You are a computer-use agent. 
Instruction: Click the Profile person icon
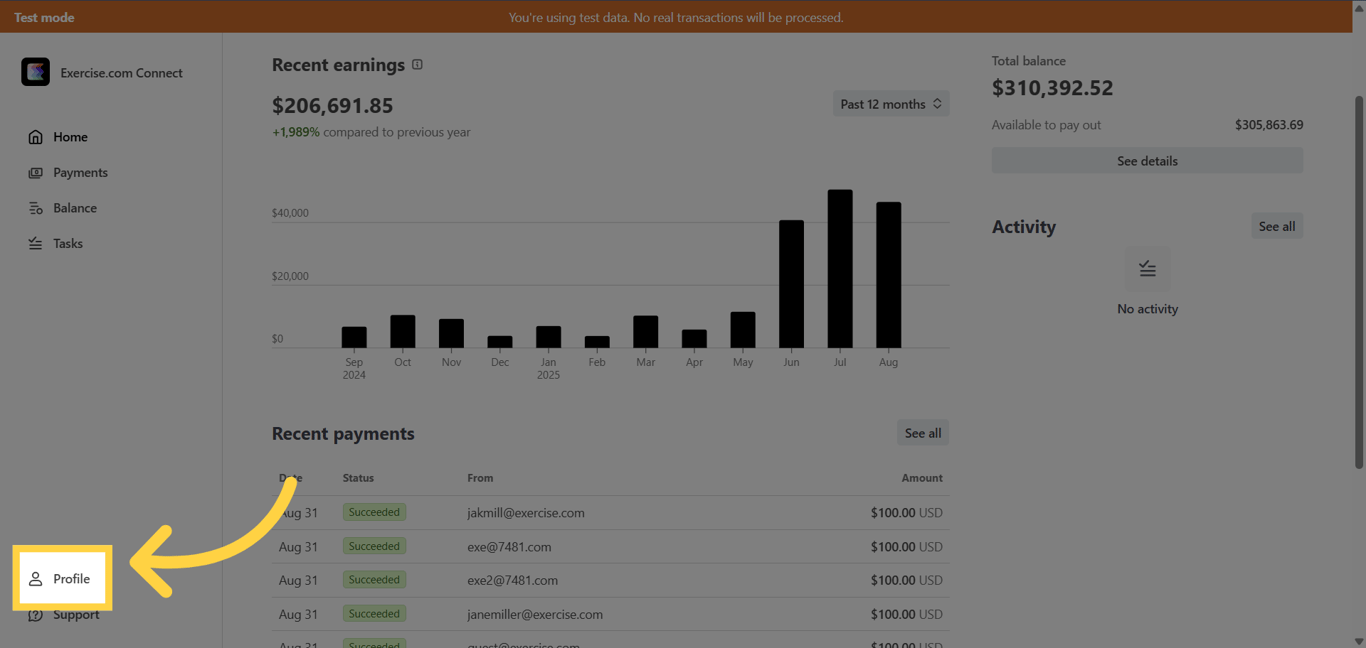(36, 579)
